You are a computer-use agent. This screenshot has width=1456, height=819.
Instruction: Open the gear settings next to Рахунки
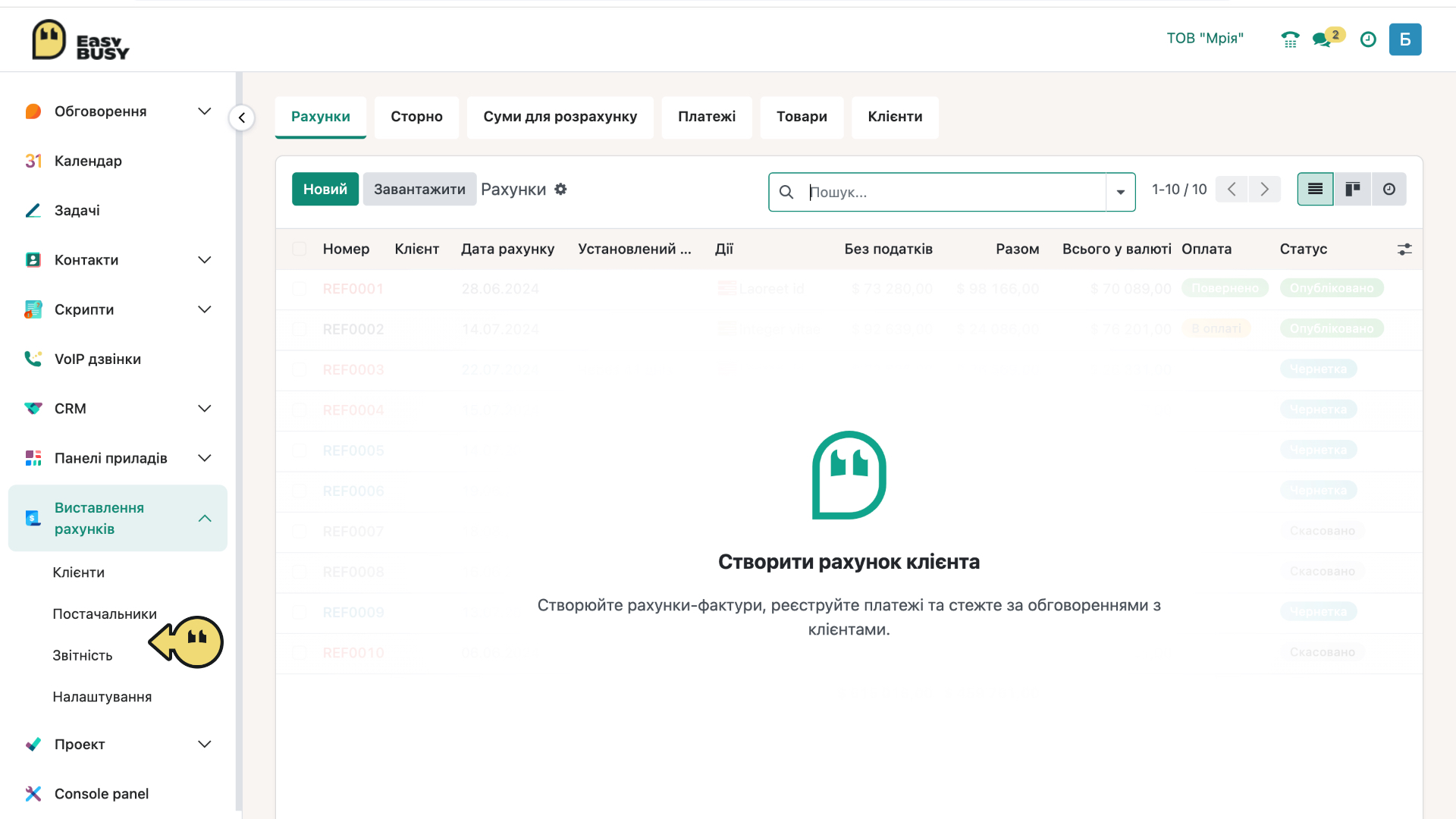tap(560, 189)
